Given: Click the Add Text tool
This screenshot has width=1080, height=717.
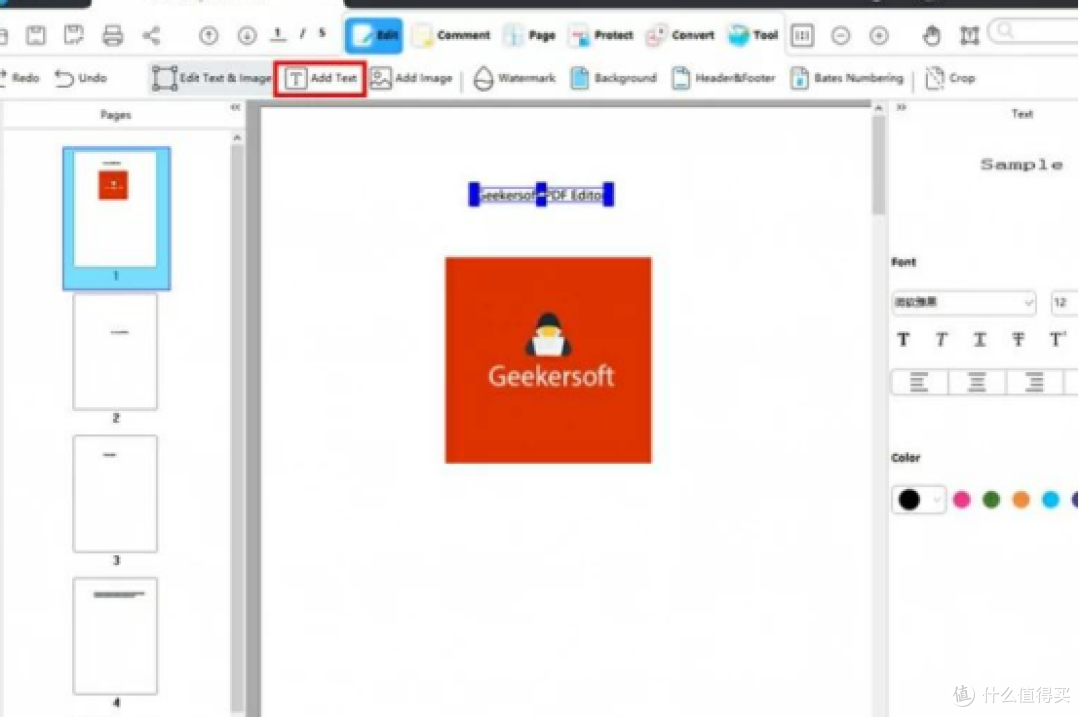Looking at the screenshot, I should point(320,78).
